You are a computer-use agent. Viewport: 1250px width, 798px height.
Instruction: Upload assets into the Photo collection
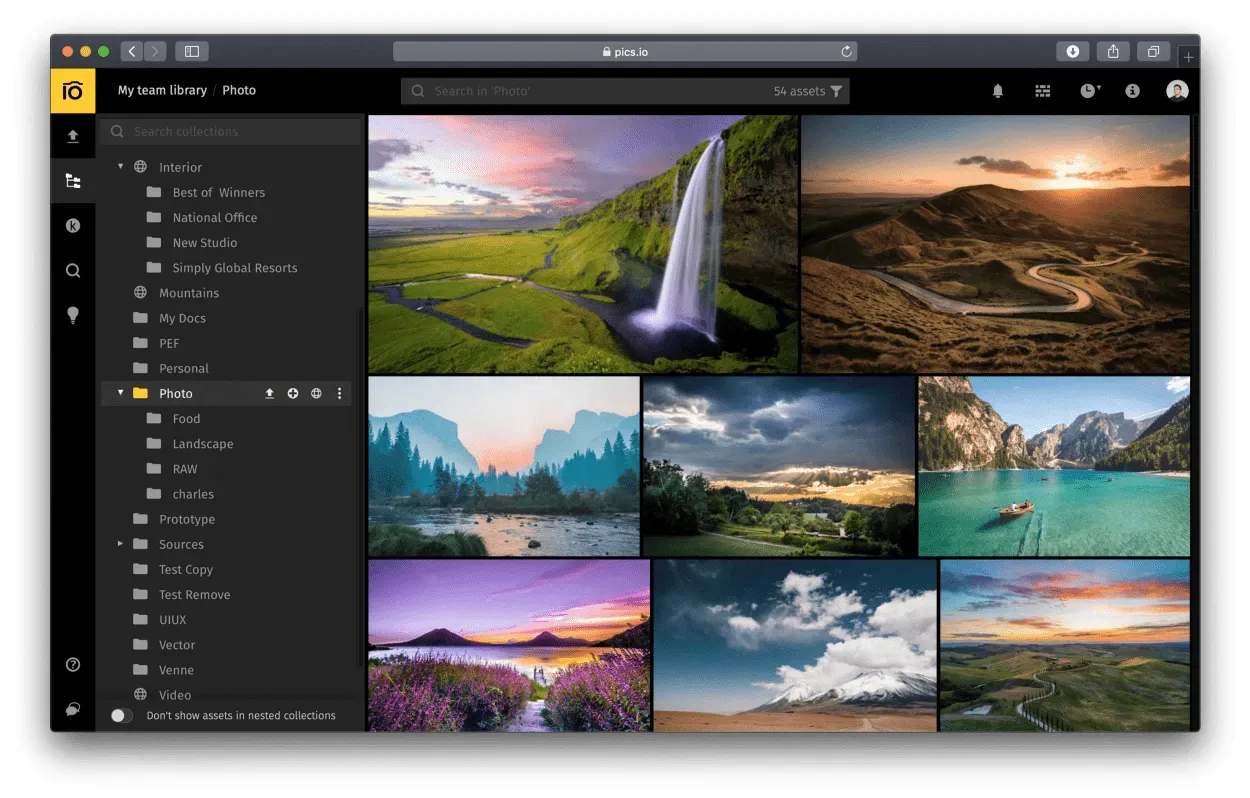coord(269,393)
